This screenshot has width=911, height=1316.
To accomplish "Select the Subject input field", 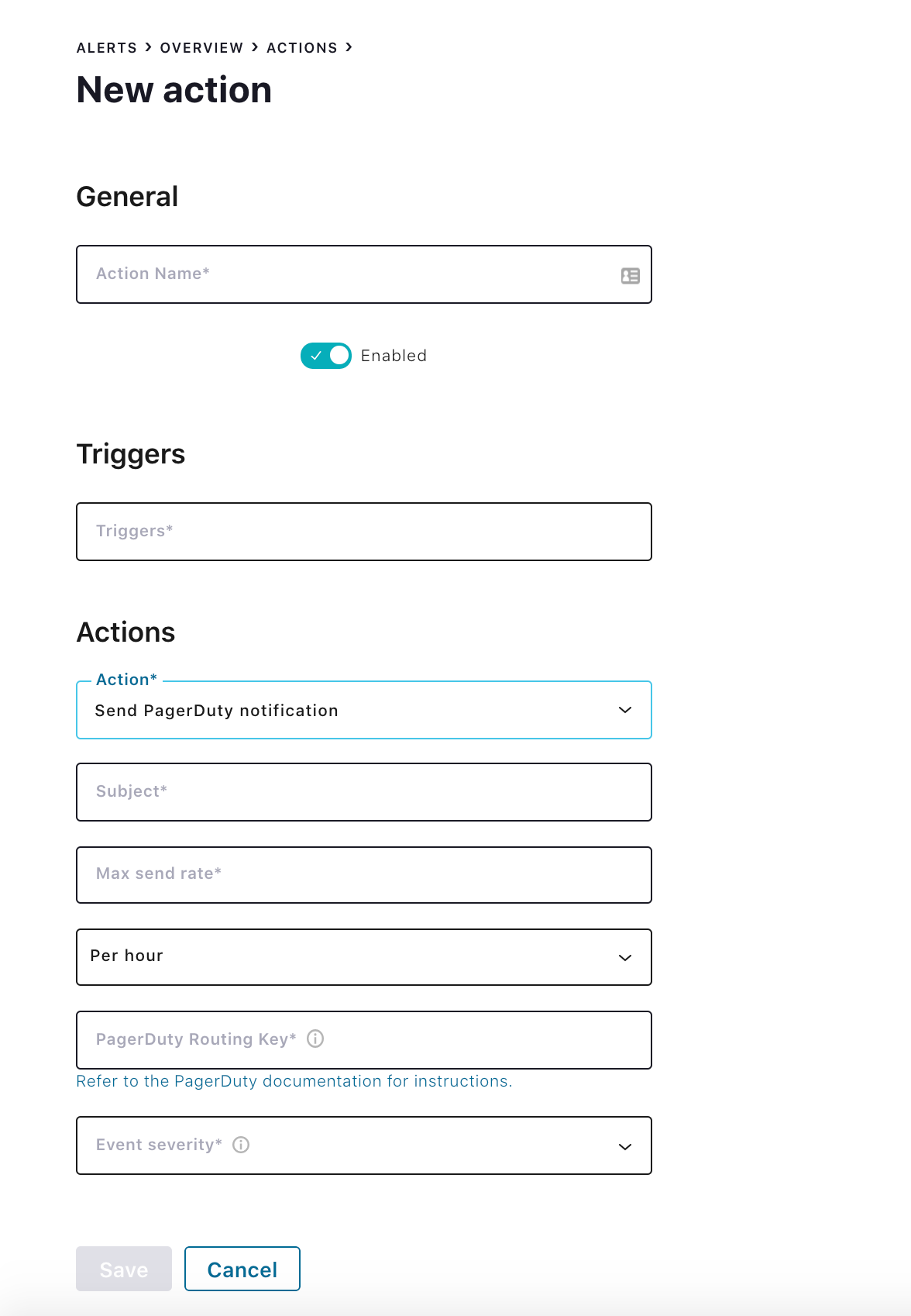I will coord(363,792).
